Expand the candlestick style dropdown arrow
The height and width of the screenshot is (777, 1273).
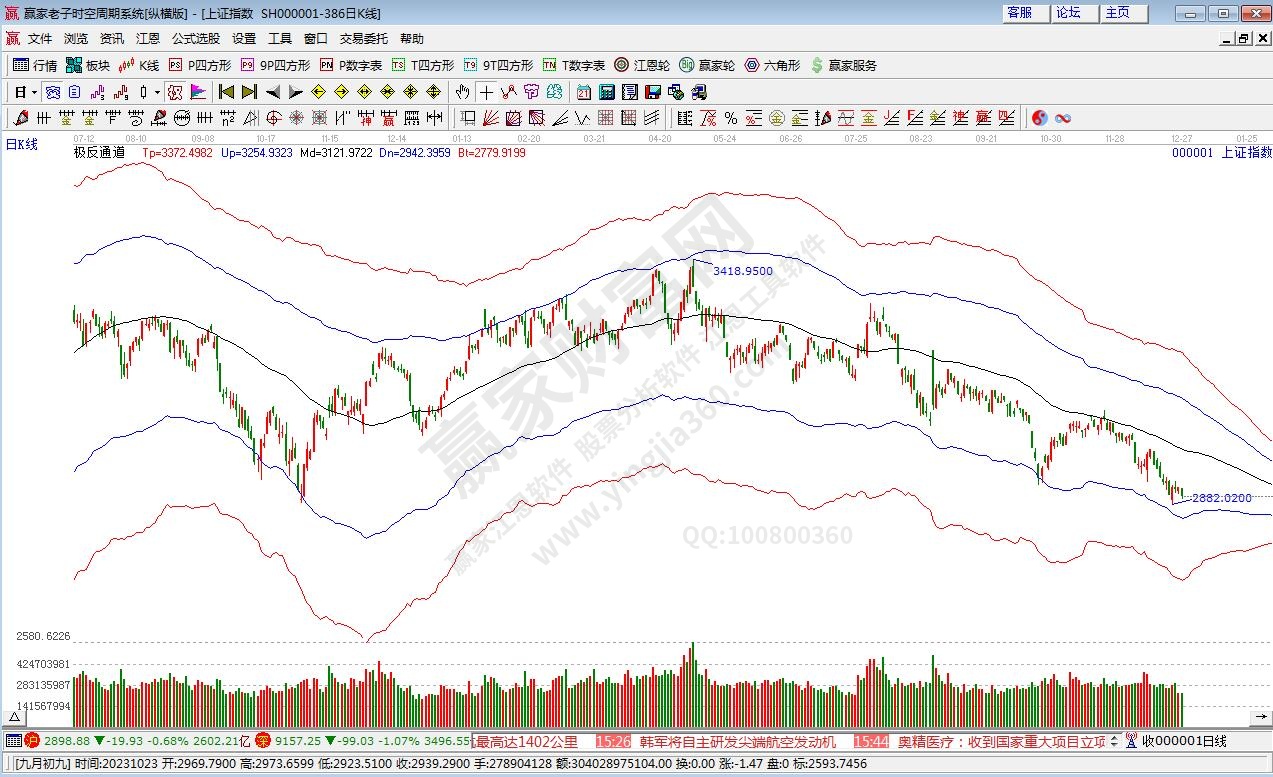click(157, 92)
